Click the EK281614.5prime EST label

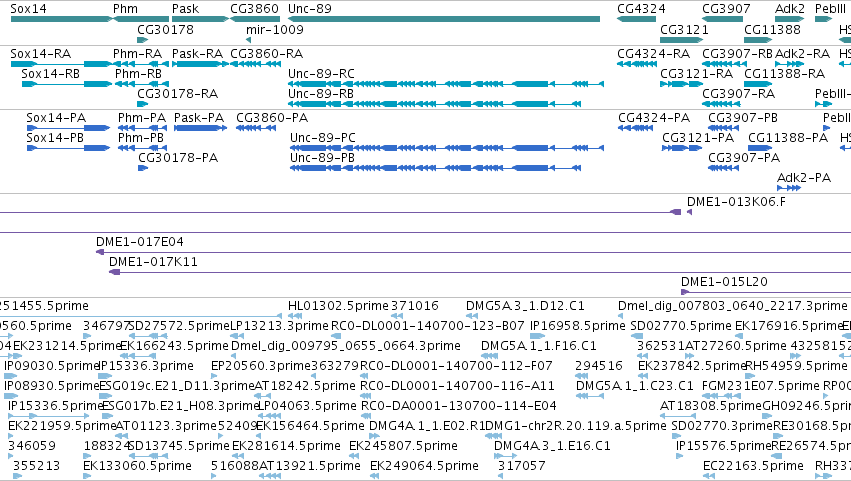coord(287,446)
